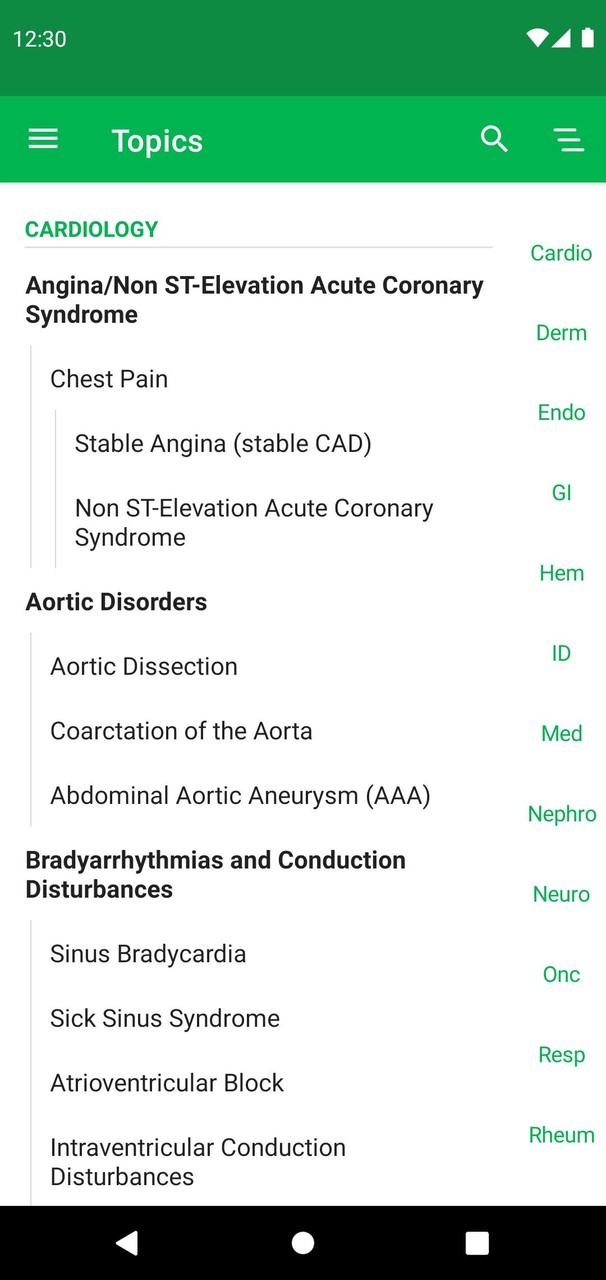Open the Aortic Dissection topic

pyautogui.click(x=143, y=666)
